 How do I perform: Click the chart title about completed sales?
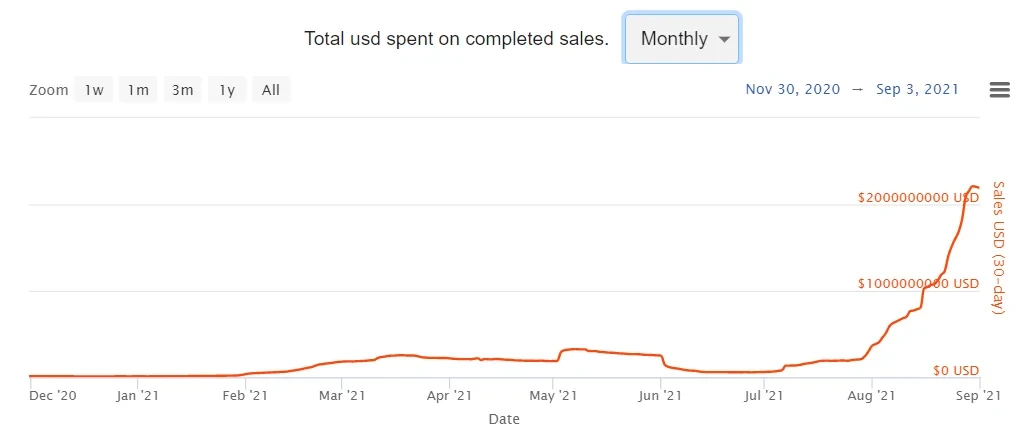(456, 39)
